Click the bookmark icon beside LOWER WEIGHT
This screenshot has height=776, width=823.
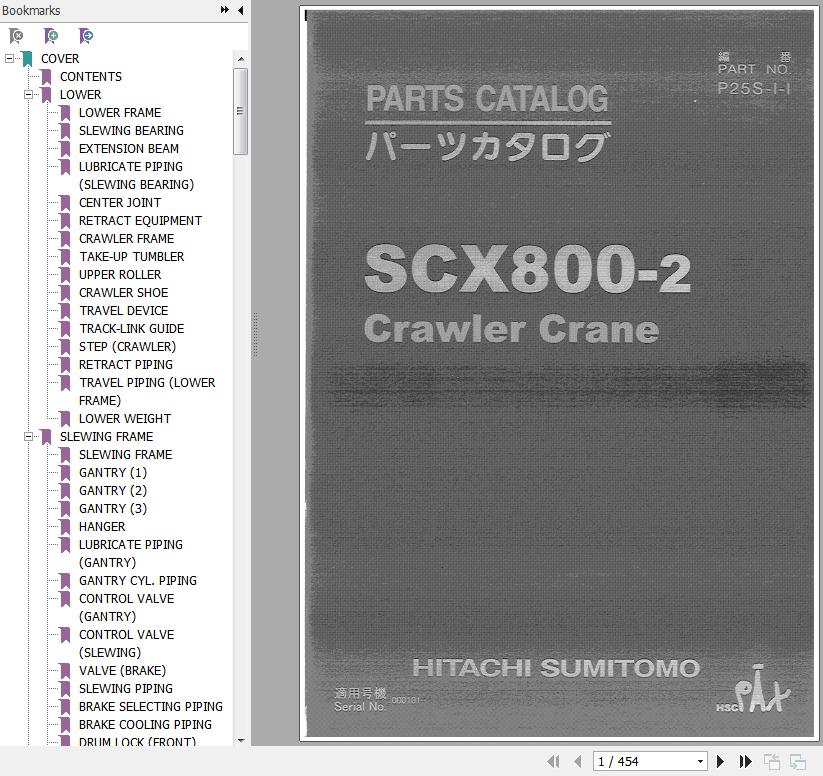[x=65, y=419]
